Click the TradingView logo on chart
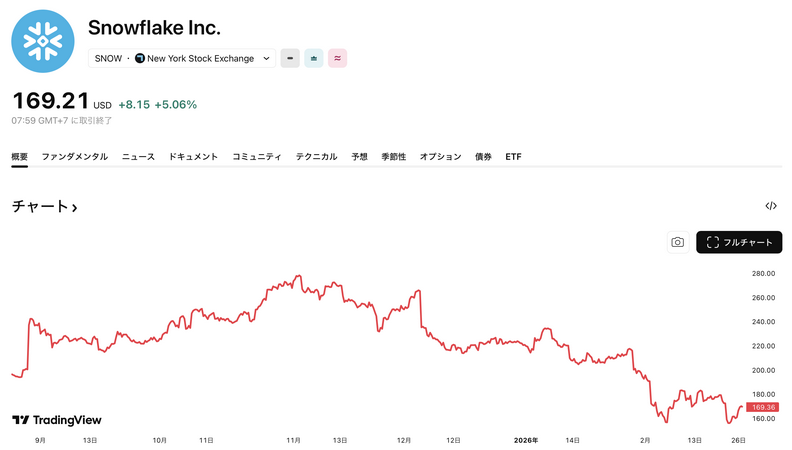The image size is (792, 450). pyautogui.click(x=57, y=420)
